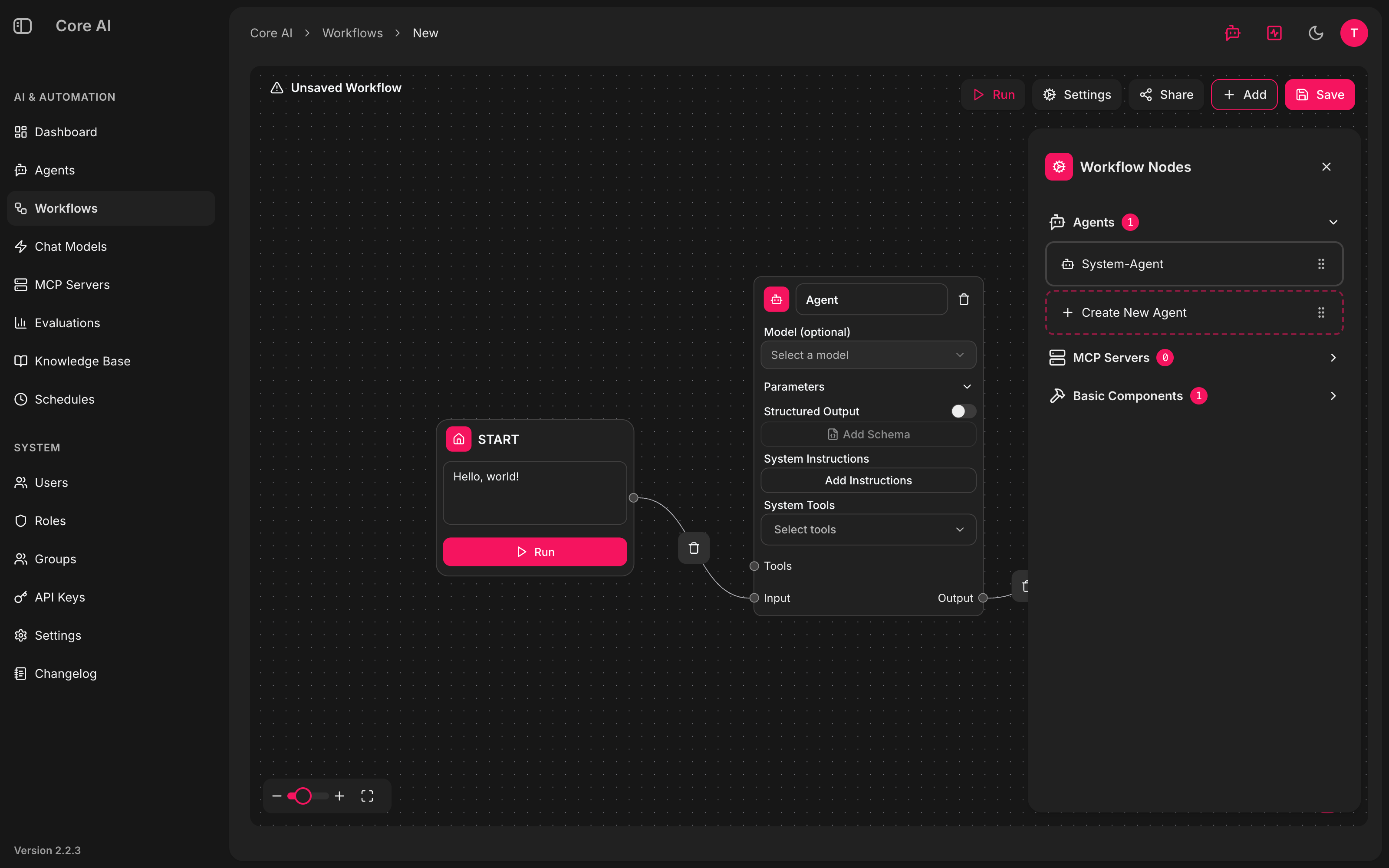Open Dashboard in the sidebar

[111, 132]
